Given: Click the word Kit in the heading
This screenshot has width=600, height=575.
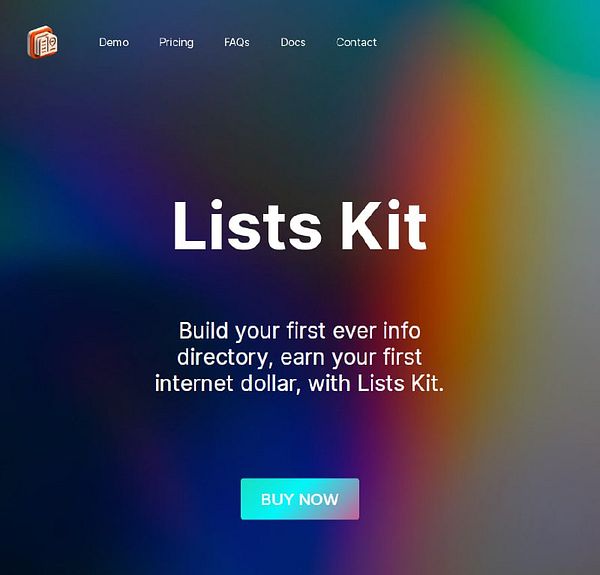Looking at the screenshot, I should 384,225.
